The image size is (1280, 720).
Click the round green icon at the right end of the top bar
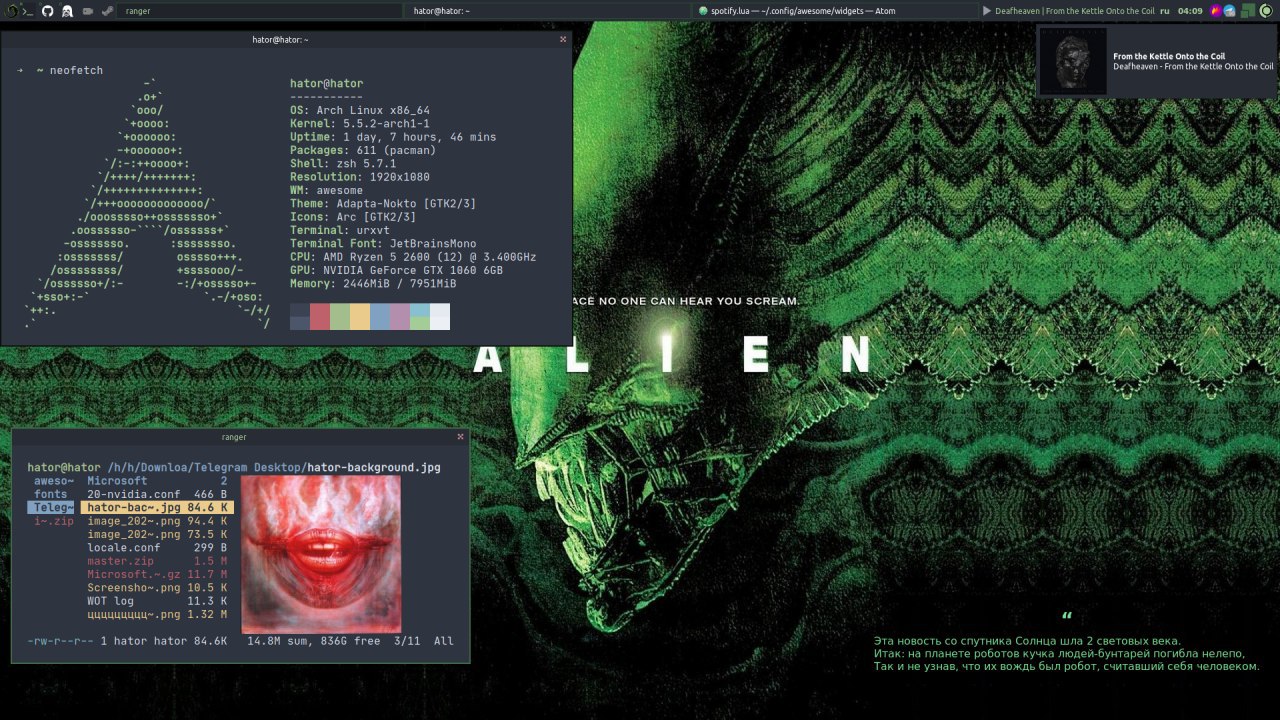tap(1266, 11)
